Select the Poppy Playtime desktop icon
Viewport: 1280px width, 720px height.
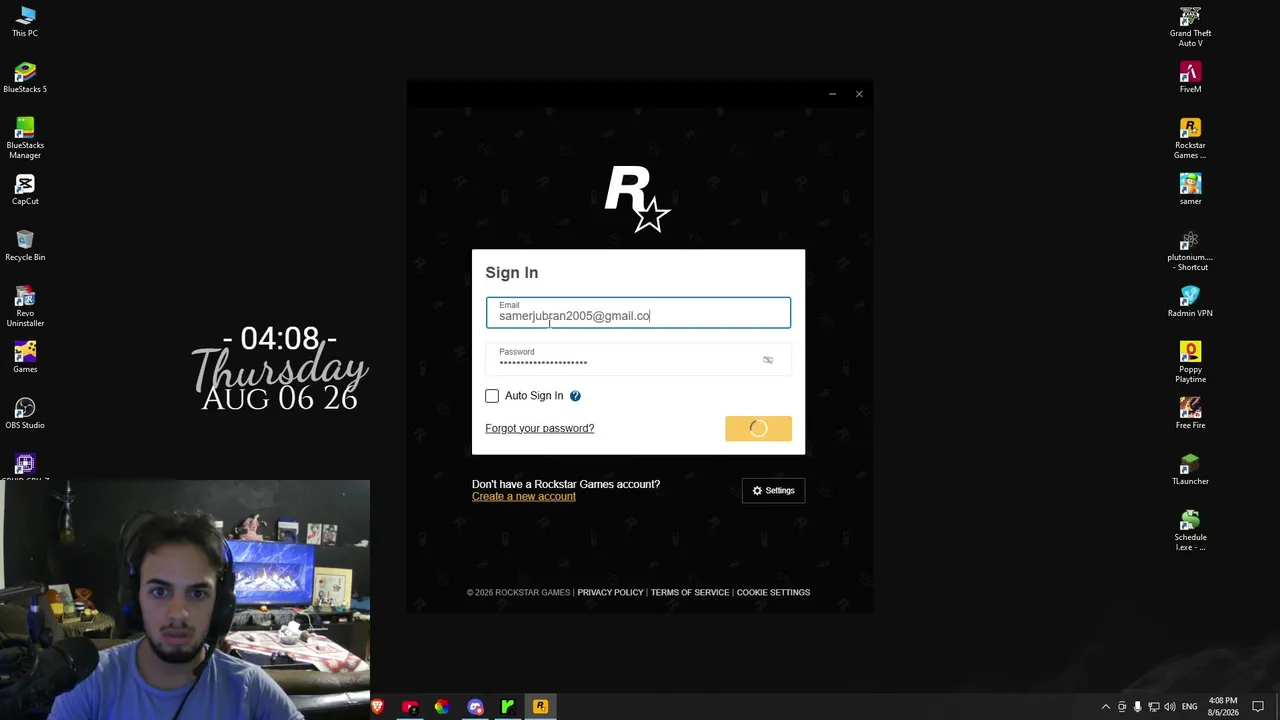pos(1190,363)
